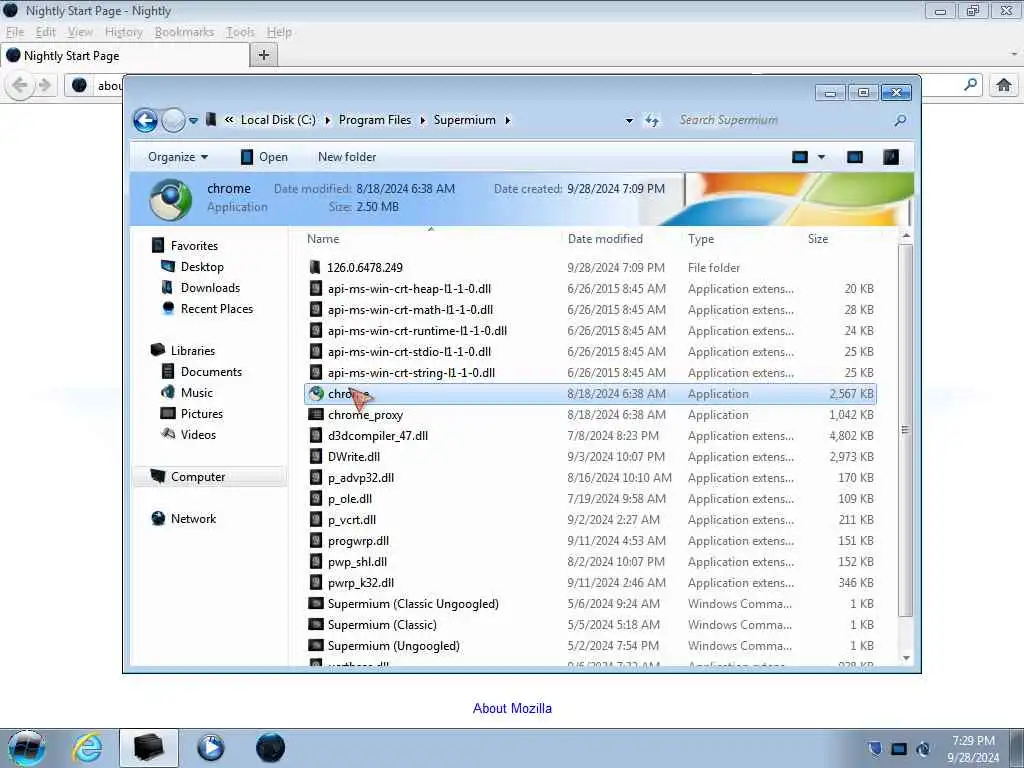This screenshot has height=768, width=1024.
Task: Click the search magnifier icon in Explorer
Action: point(901,120)
